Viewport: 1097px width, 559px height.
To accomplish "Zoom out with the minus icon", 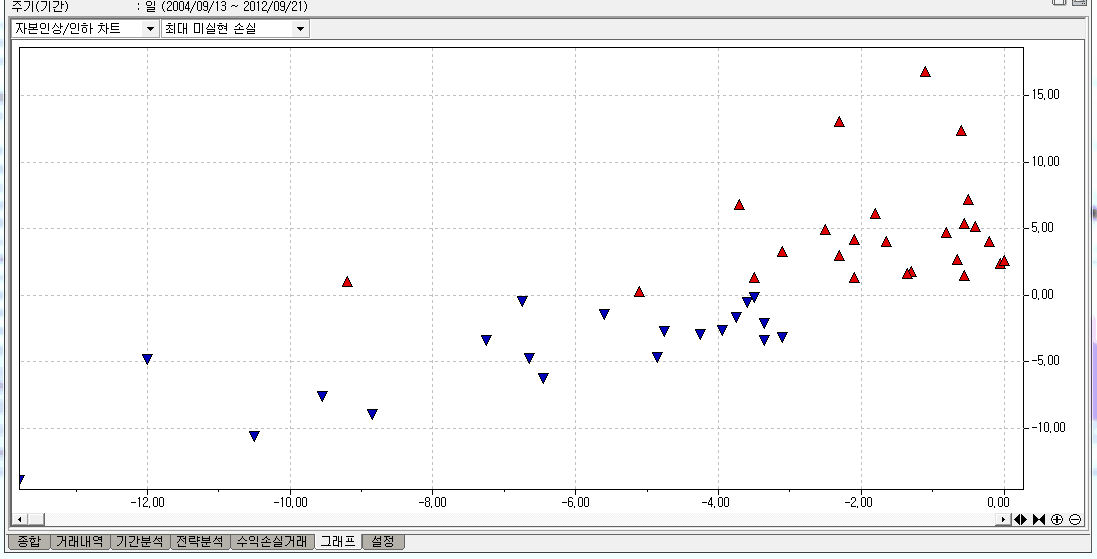I will click(x=1075, y=519).
